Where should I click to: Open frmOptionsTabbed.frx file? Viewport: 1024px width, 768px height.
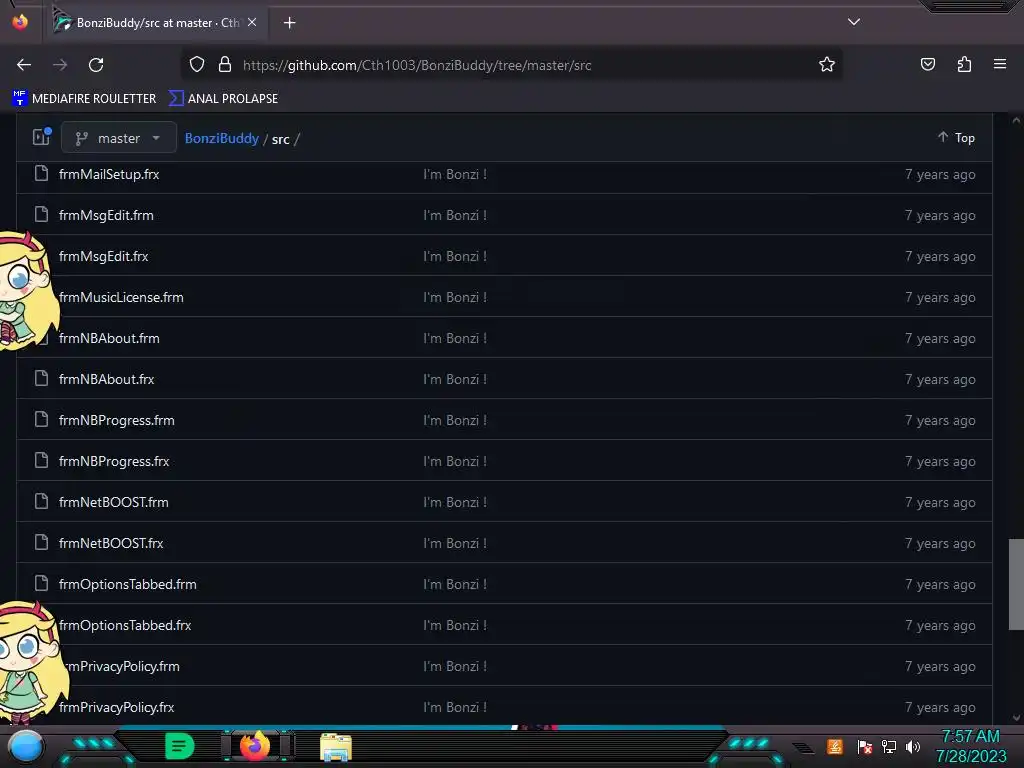click(x=125, y=626)
